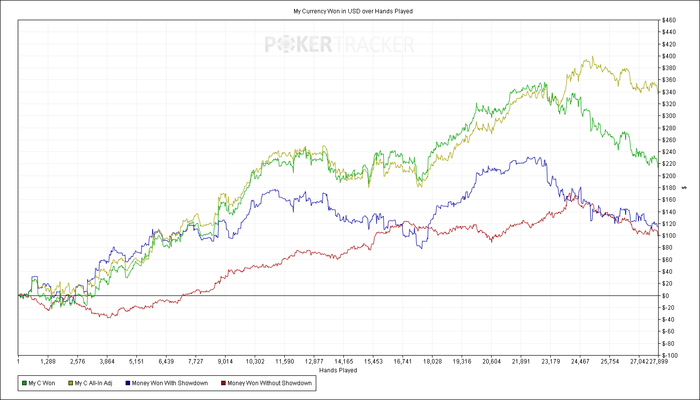
Task: Click y-axis label $-60
Action: 668,332
